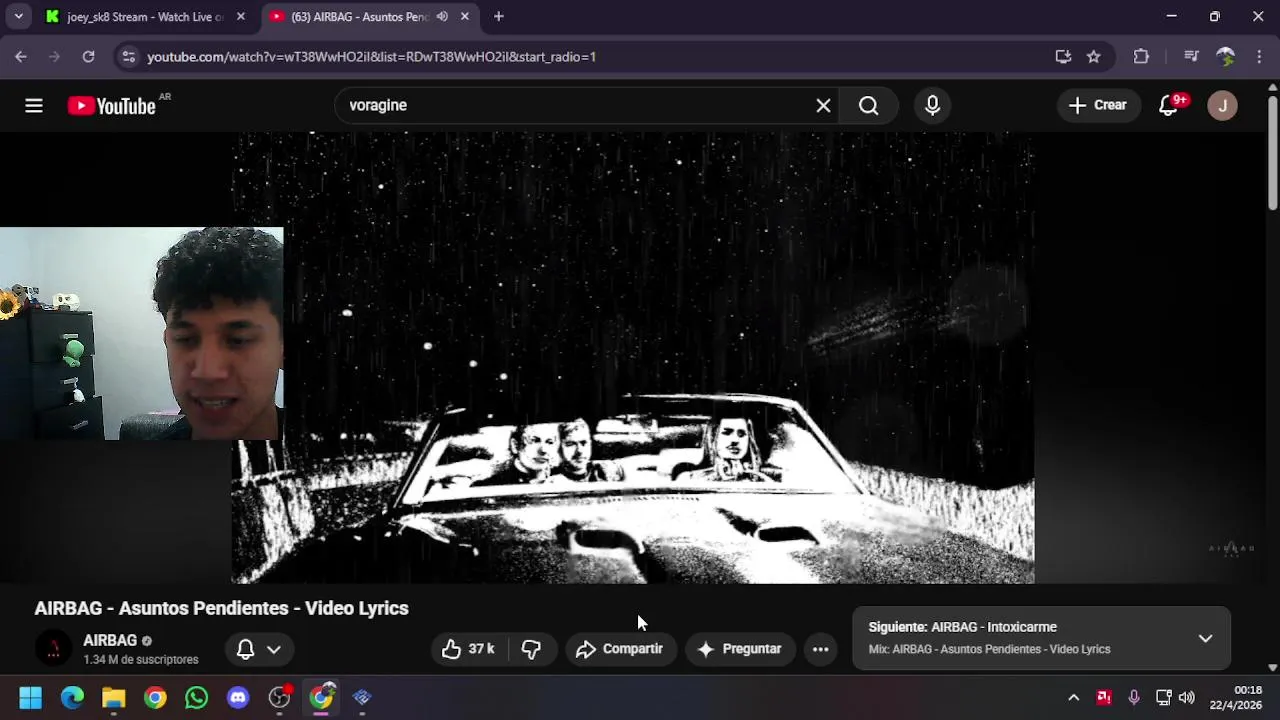This screenshot has height=720, width=1280.
Task: Click the 1.34 M de suscriptores text
Action: [x=141, y=660]
